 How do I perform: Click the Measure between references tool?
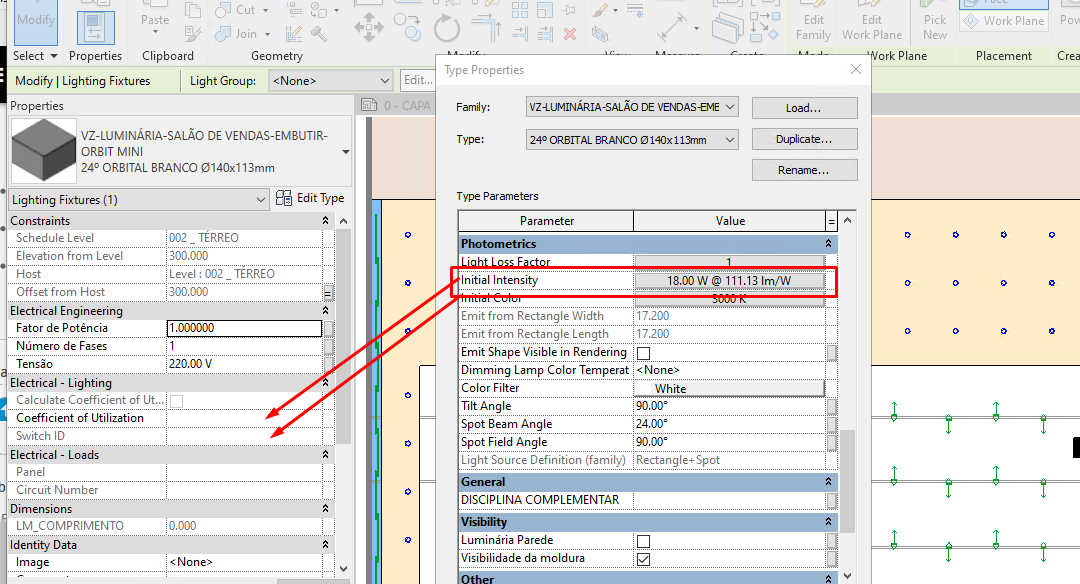click(x=672, y=28)
